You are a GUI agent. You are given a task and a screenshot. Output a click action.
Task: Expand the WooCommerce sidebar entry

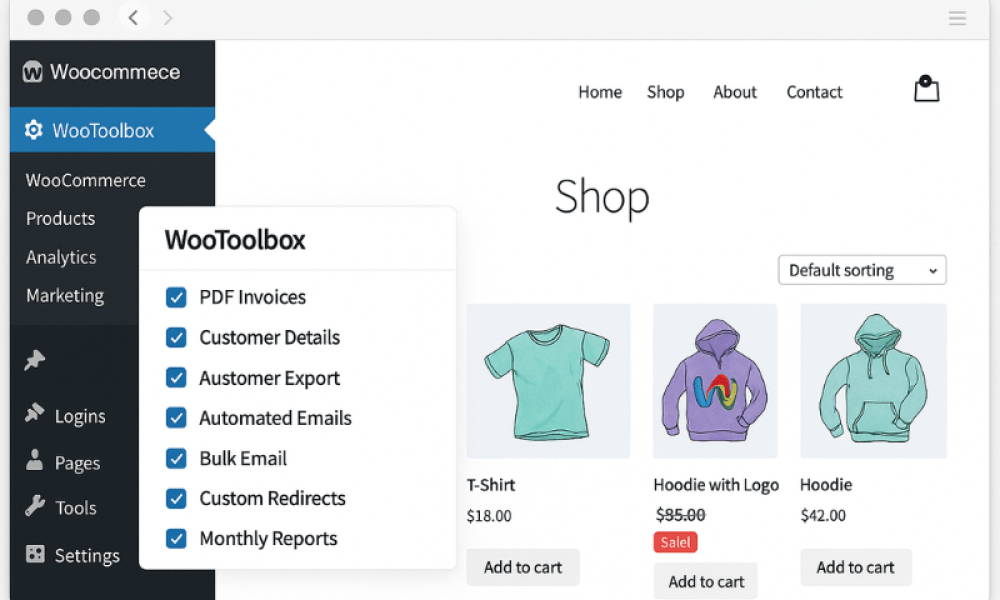coord(85,180)
